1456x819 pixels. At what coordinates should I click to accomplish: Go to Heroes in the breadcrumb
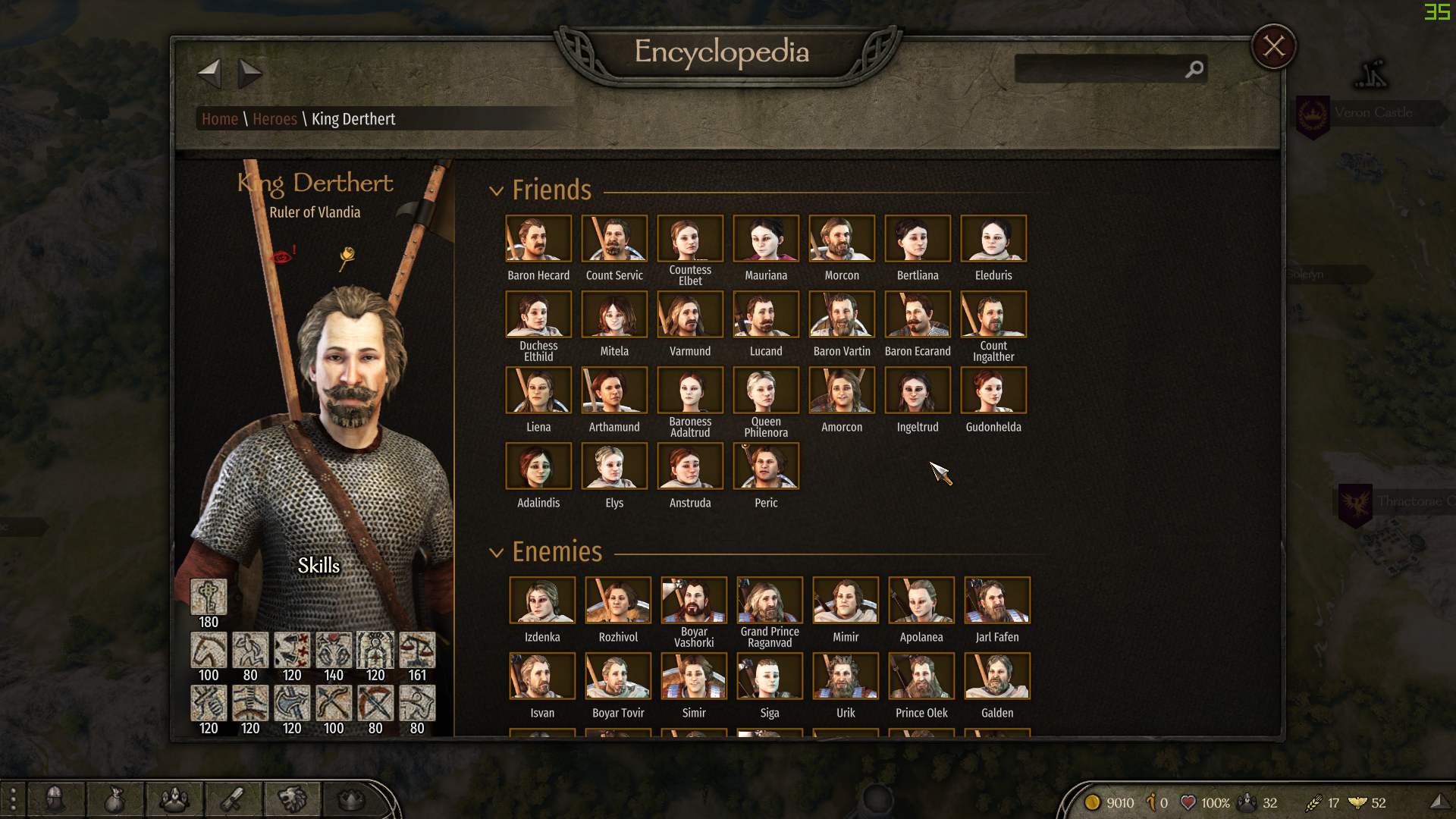pyautogui.click(x=275, y=119)
